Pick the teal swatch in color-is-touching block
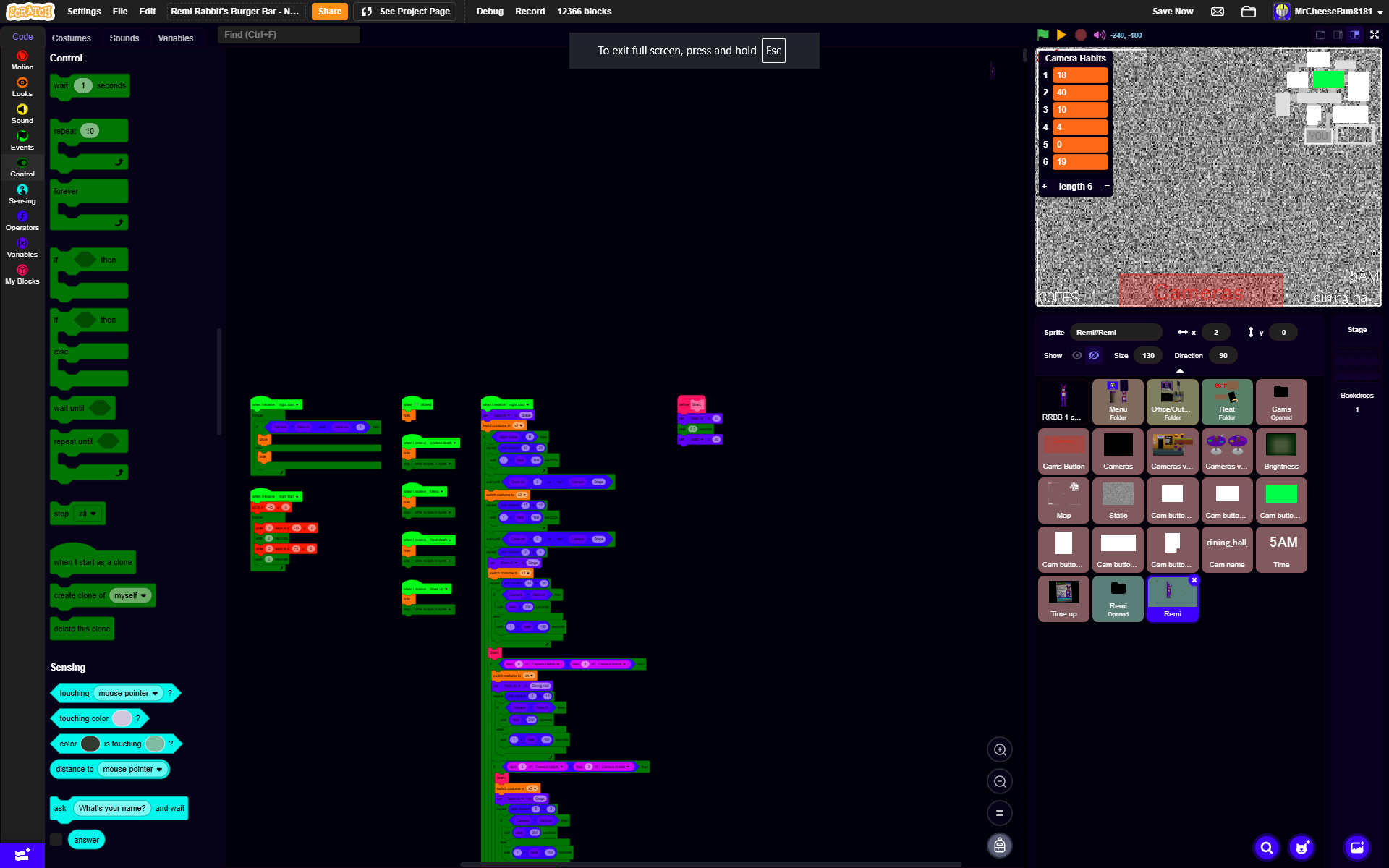Viewport: 1389px width, 868px height. [x=155, y=744]
